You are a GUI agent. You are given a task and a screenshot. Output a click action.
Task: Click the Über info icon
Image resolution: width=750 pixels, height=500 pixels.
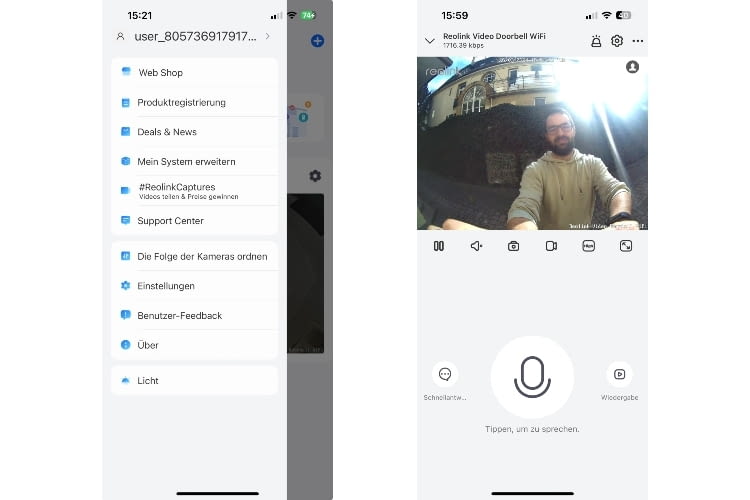125,344
